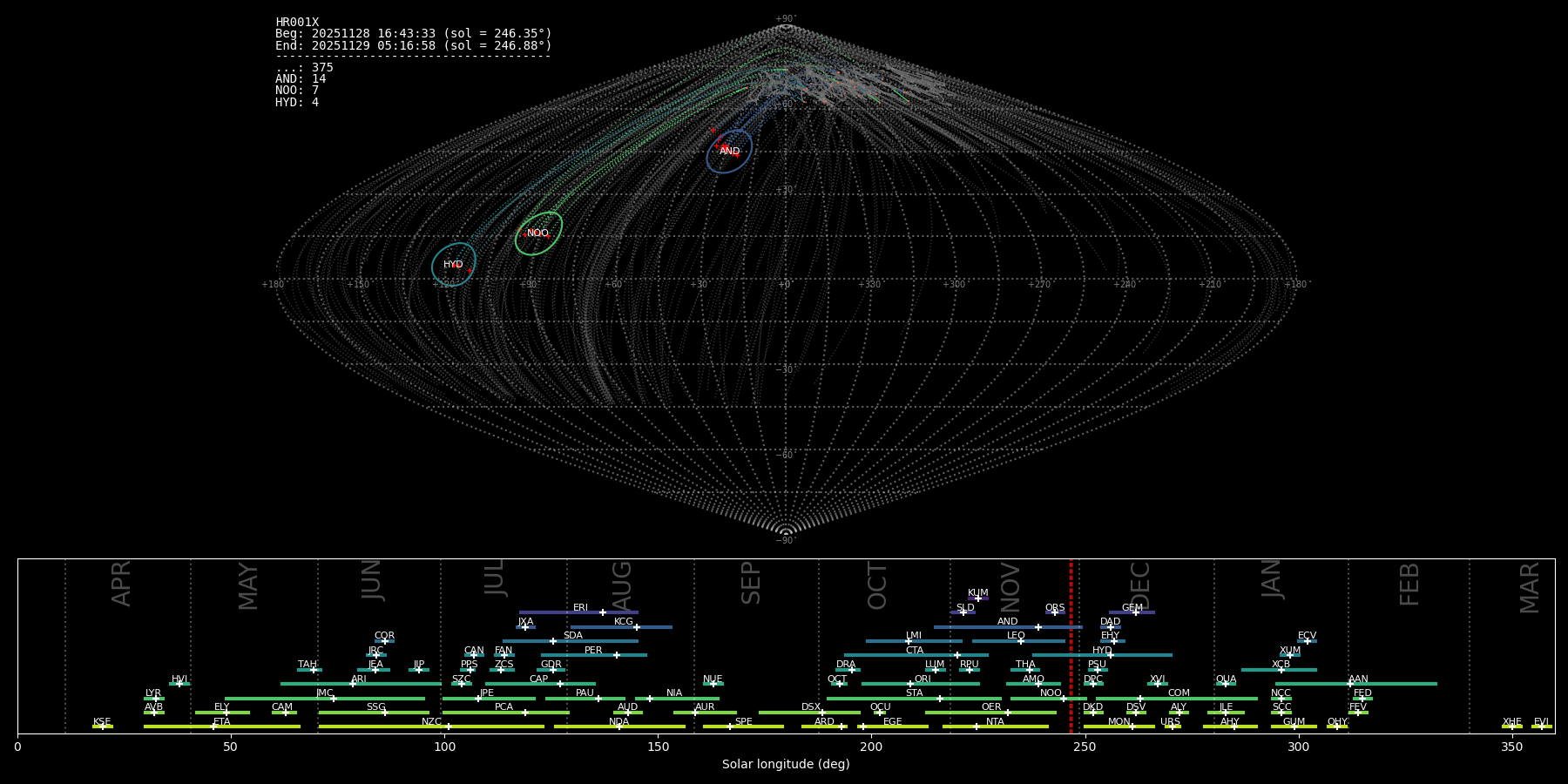Select the NZC shower label in timeline

pos(431,722)
